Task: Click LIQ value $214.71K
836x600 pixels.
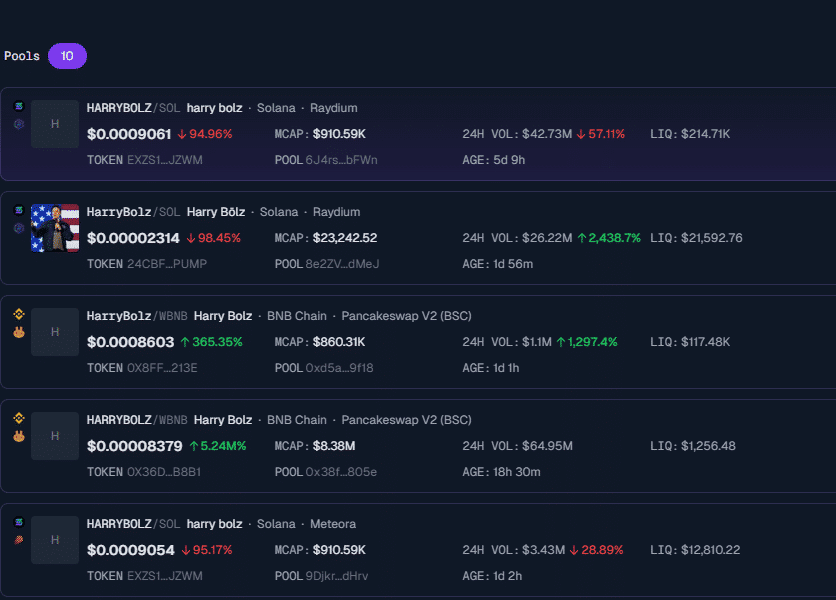Action: (x=705, y=134)
